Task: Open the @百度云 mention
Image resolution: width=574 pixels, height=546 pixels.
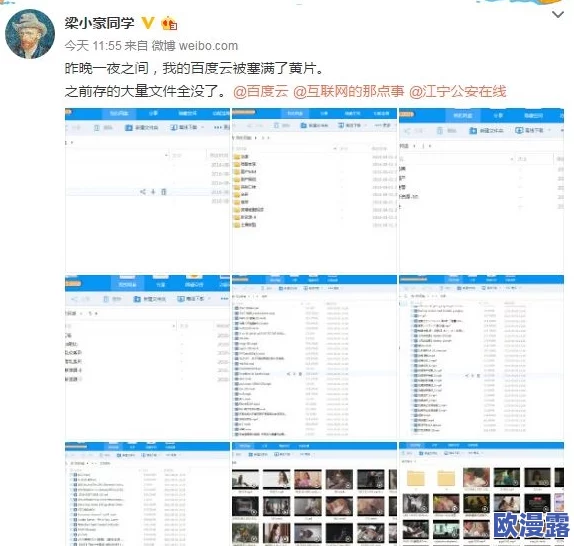Action: point(261,91)
